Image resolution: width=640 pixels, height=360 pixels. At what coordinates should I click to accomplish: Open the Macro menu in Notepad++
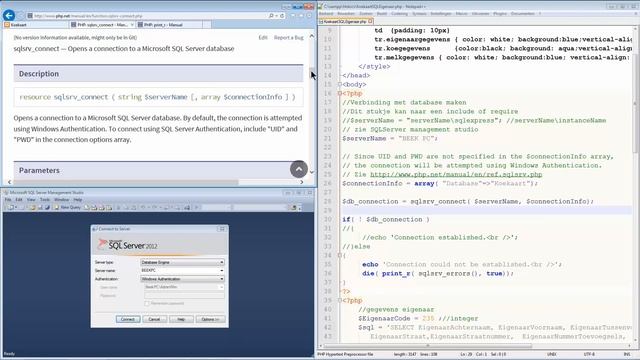(x=461, y=13)
